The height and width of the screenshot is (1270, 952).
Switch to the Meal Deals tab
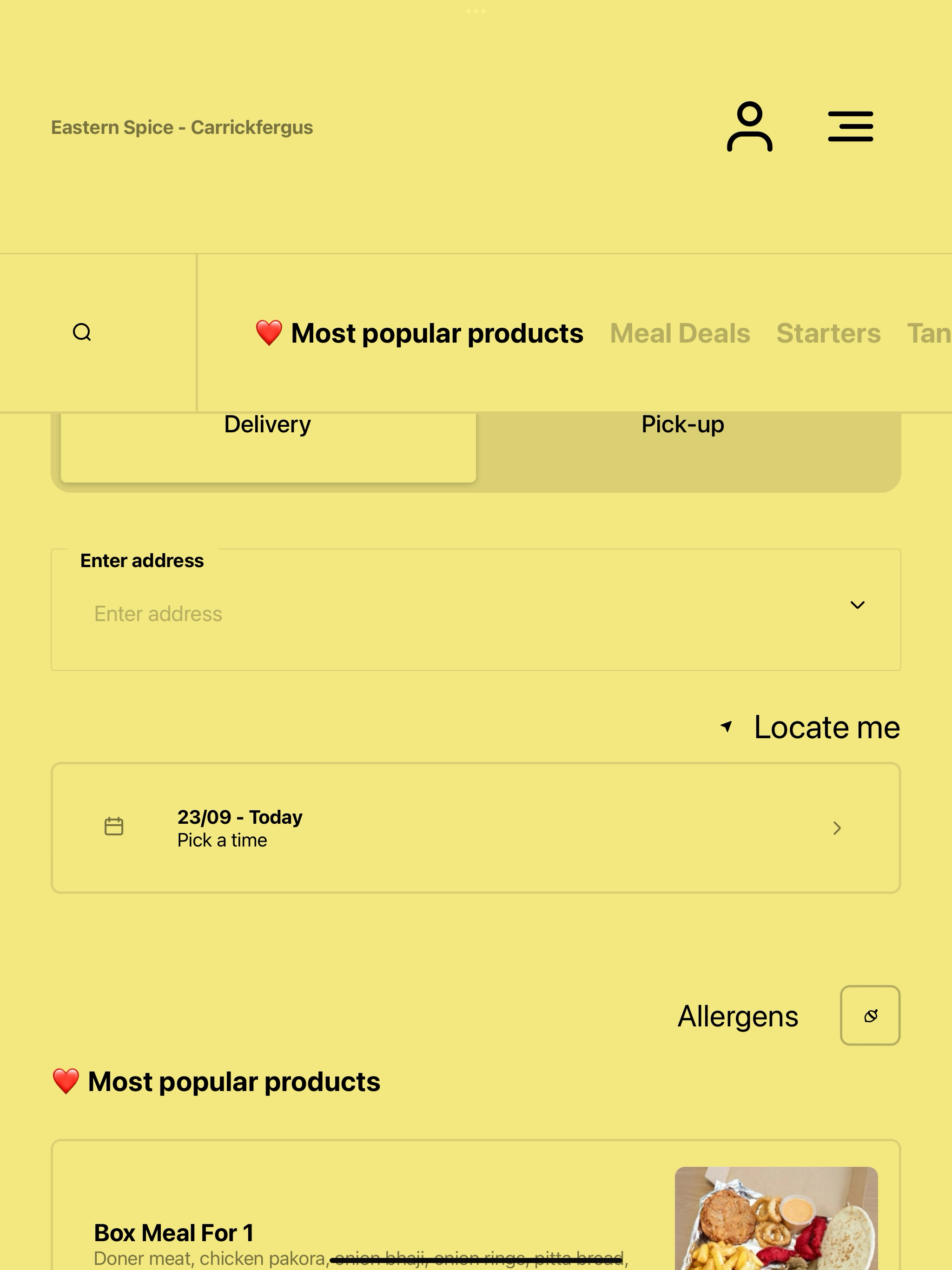coord(680,334)
